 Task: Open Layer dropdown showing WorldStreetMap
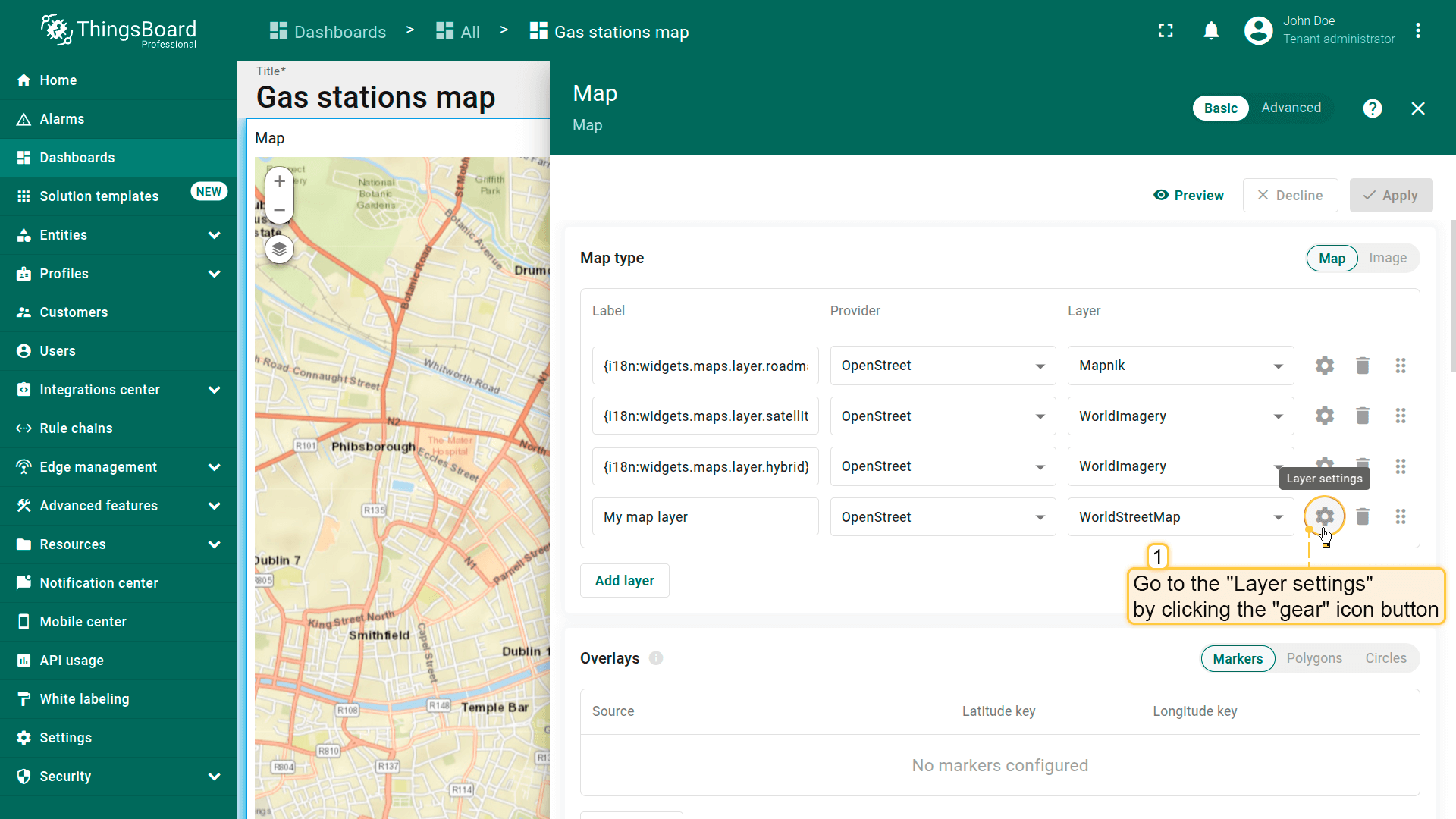1180,517
